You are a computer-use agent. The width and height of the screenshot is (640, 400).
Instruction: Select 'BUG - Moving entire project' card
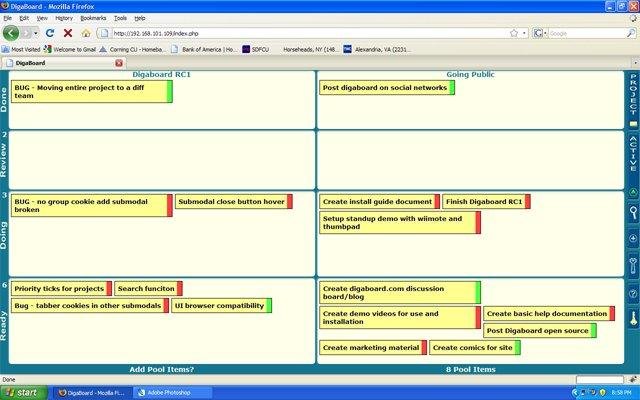click(x=92, y=91)
